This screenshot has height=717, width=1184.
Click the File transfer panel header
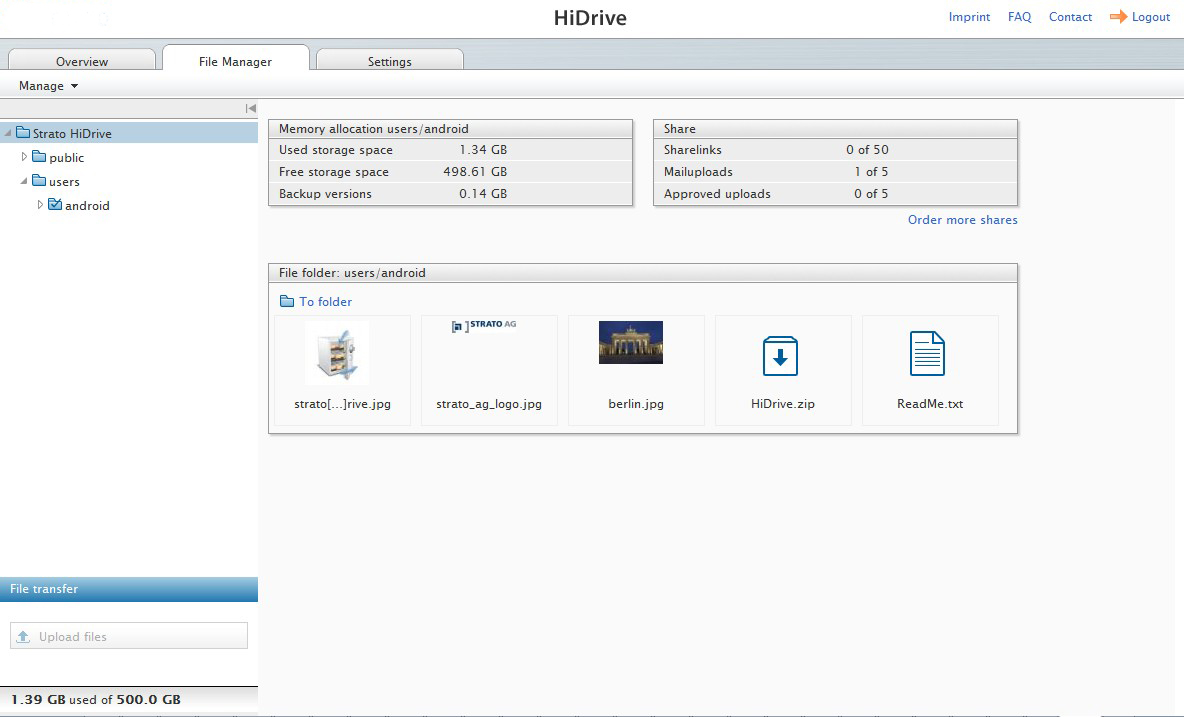coord(128,589)
